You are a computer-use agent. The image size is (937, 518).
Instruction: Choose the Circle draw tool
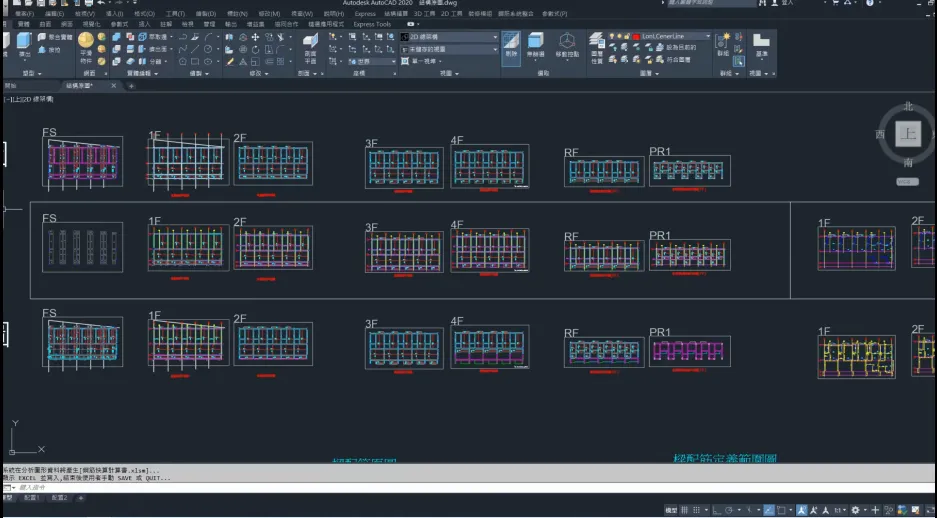(209, 48)
